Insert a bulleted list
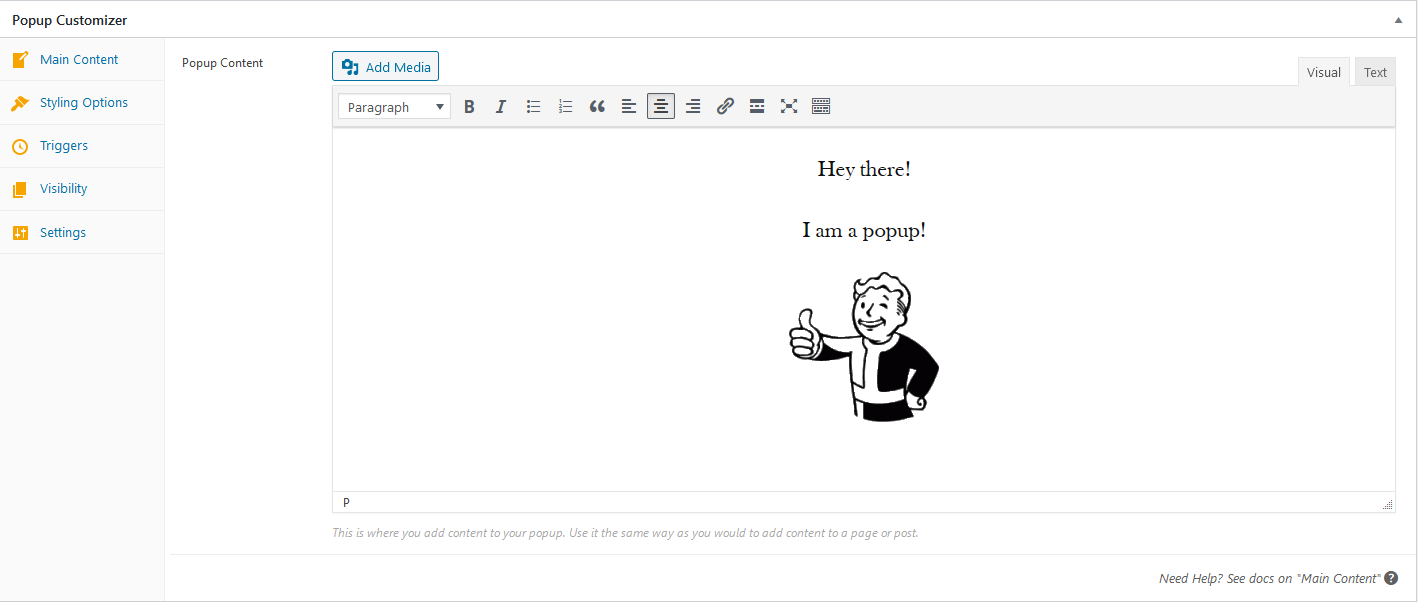This screenshot has width=1418, height=602. pos(533,106)
